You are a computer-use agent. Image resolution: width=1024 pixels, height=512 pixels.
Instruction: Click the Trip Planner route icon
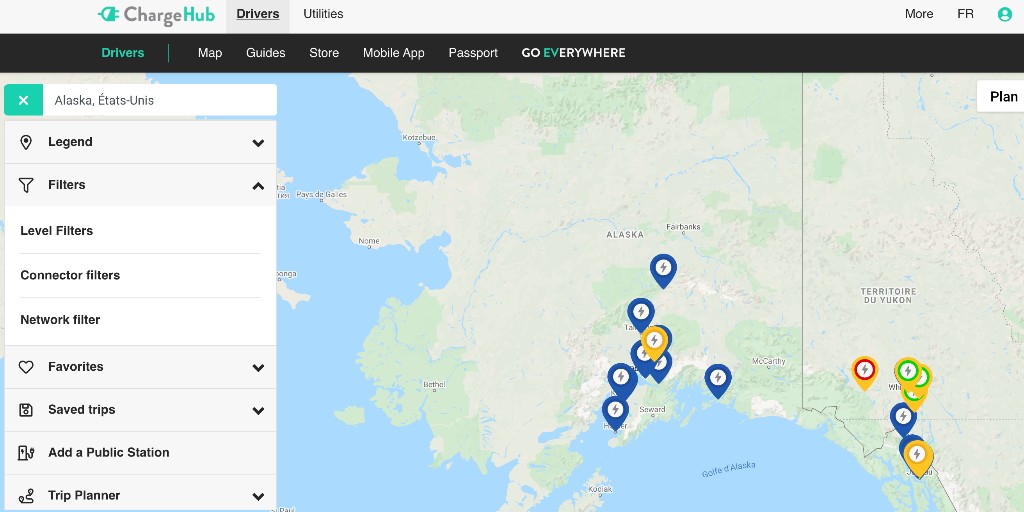coord(26,496)
